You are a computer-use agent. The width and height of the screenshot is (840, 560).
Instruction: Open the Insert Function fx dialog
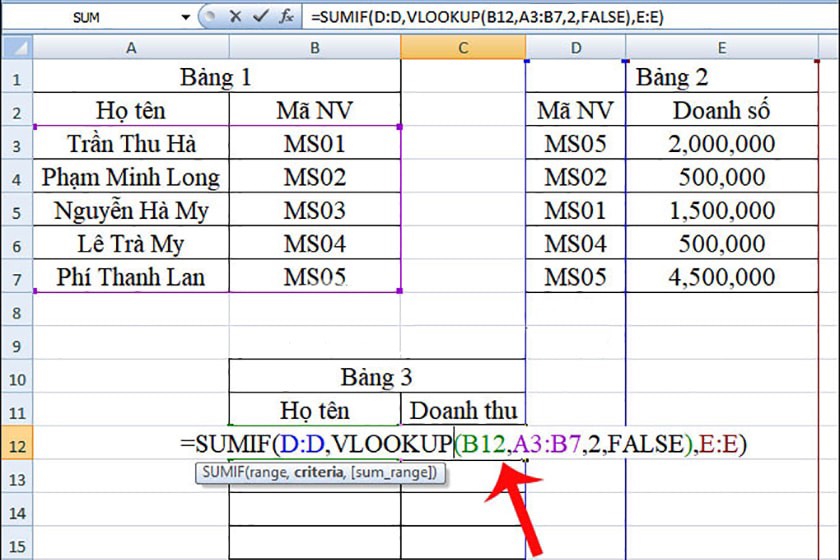click(286, 17)
